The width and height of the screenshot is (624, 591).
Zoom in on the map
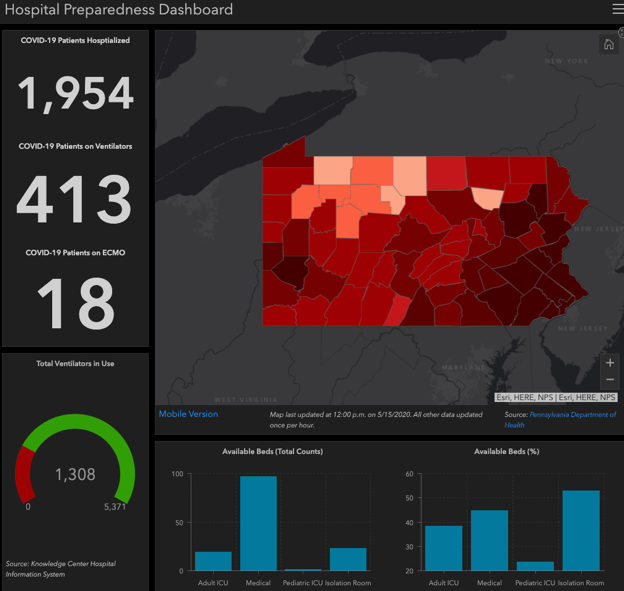coord(610,362)
